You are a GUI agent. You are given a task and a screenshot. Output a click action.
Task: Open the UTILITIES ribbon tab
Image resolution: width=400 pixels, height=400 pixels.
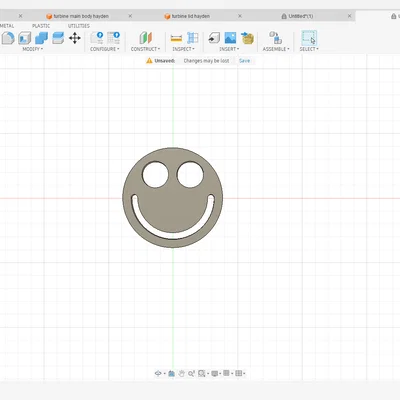click(79, 26)
